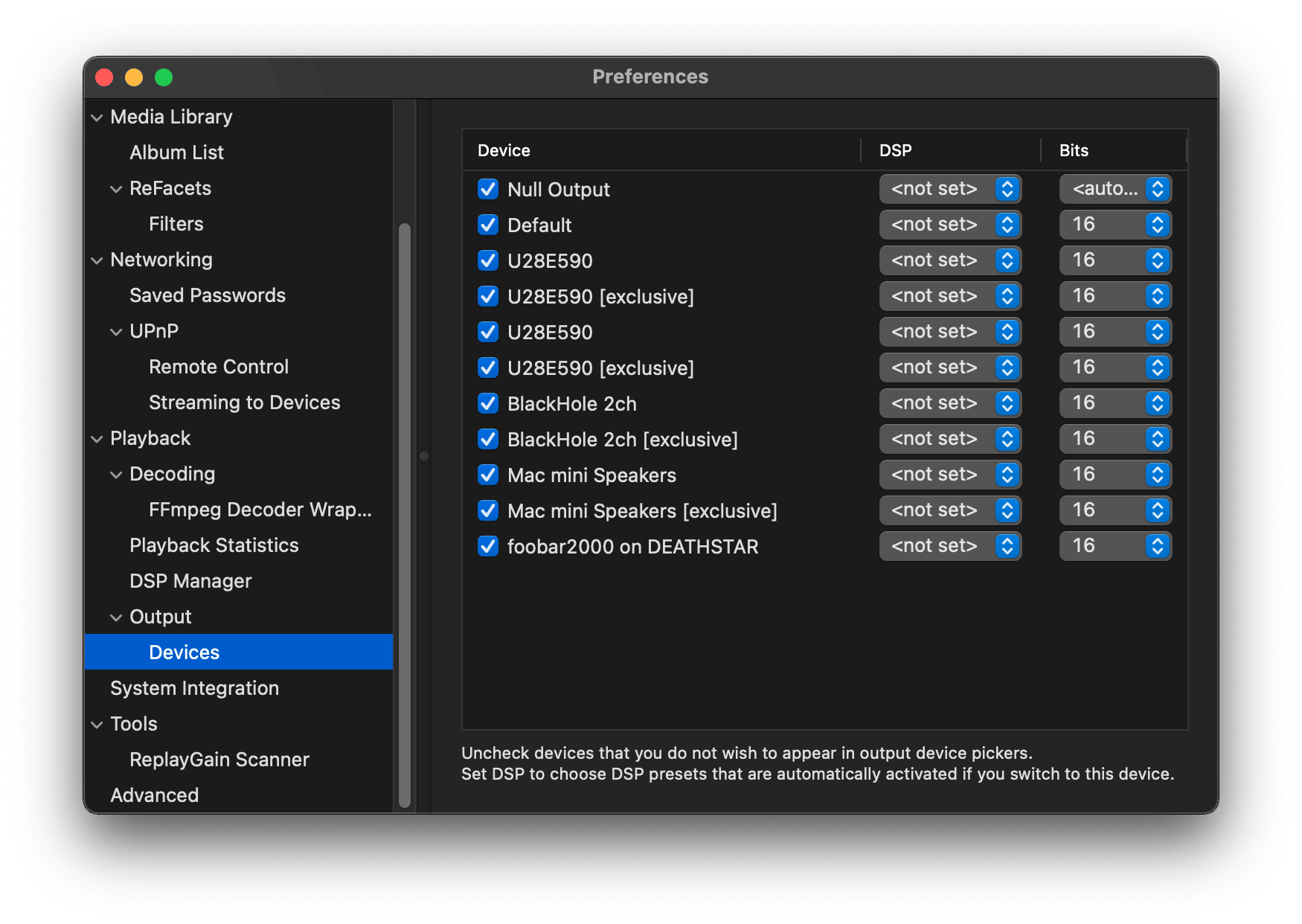This screenshot has width=1302, height=924.
Task: Change Bits value for Default device
Action: (1115, 225)
